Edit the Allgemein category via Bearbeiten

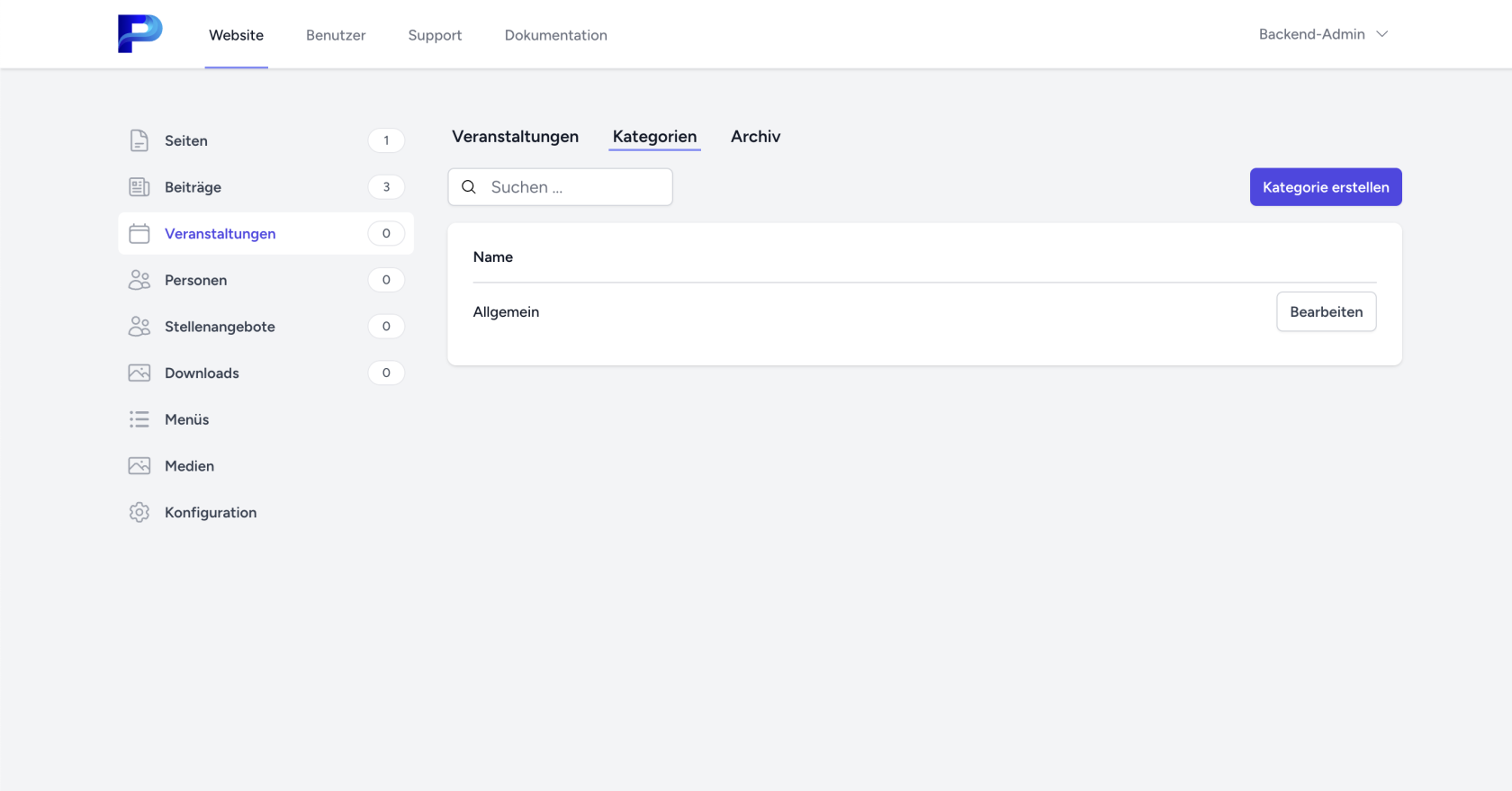click(x=1326, y=312)
